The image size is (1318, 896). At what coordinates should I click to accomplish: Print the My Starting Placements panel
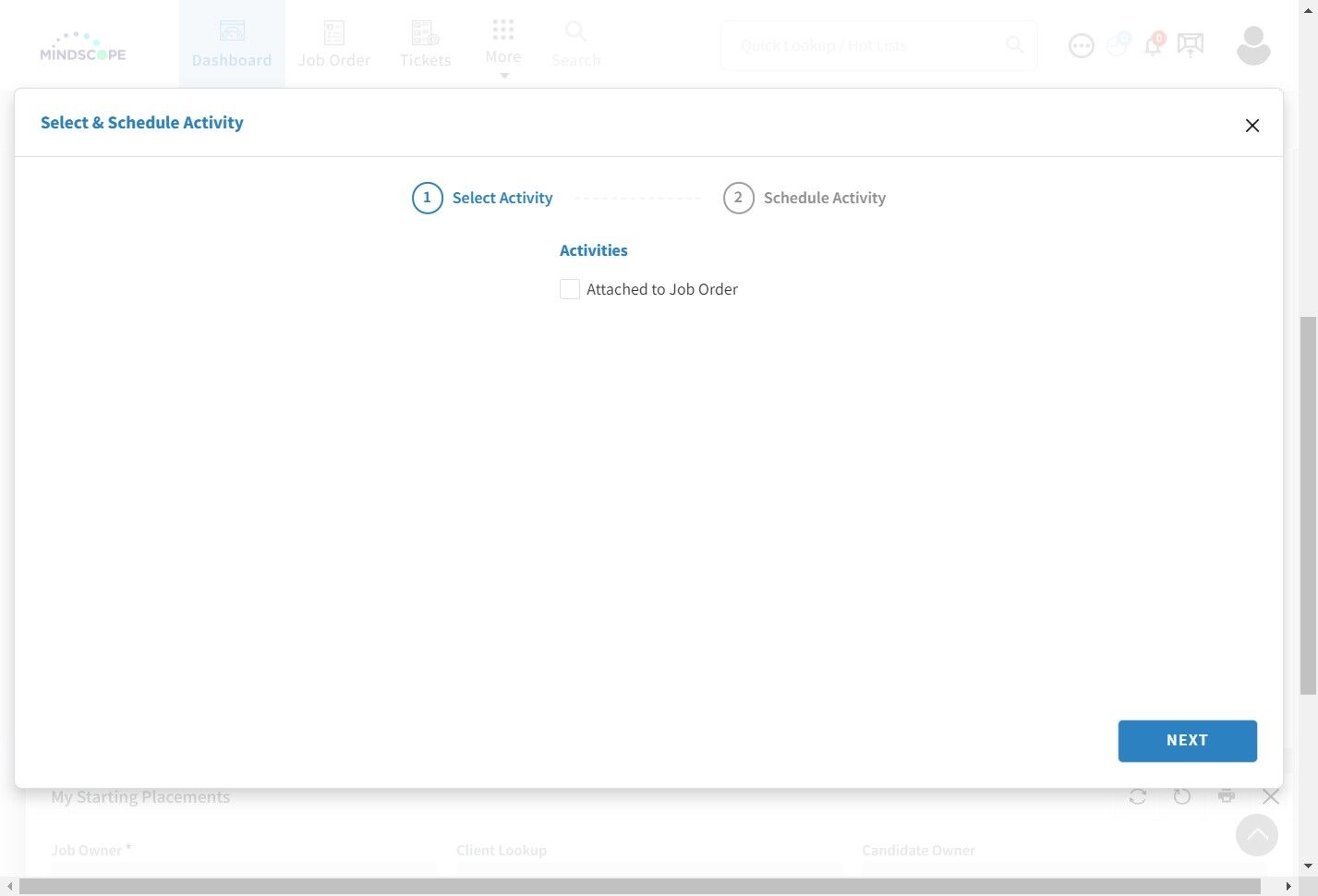(x=1227, y=796)
